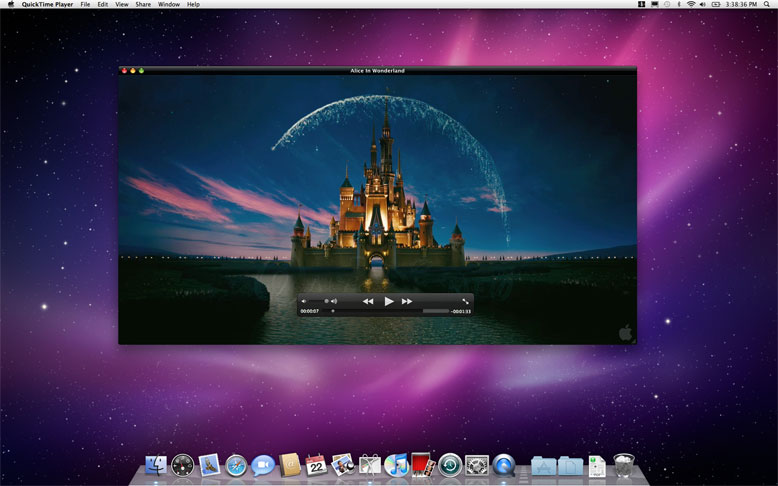Open Address Book from the Dock
The width and height of the screenshot is (778, 486).
point(290,465)
